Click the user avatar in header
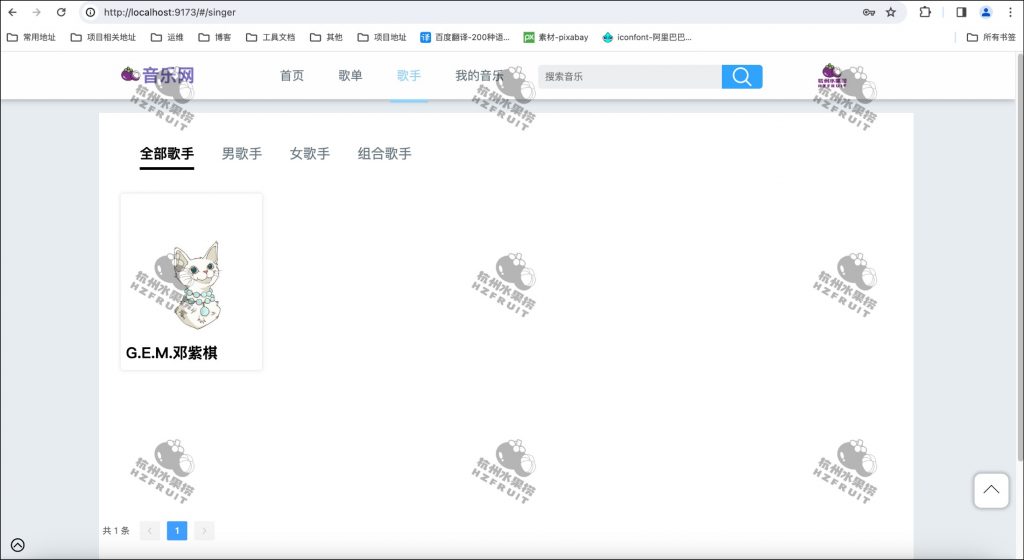This screenshot has width=1024, height=560. pos(831,76)
